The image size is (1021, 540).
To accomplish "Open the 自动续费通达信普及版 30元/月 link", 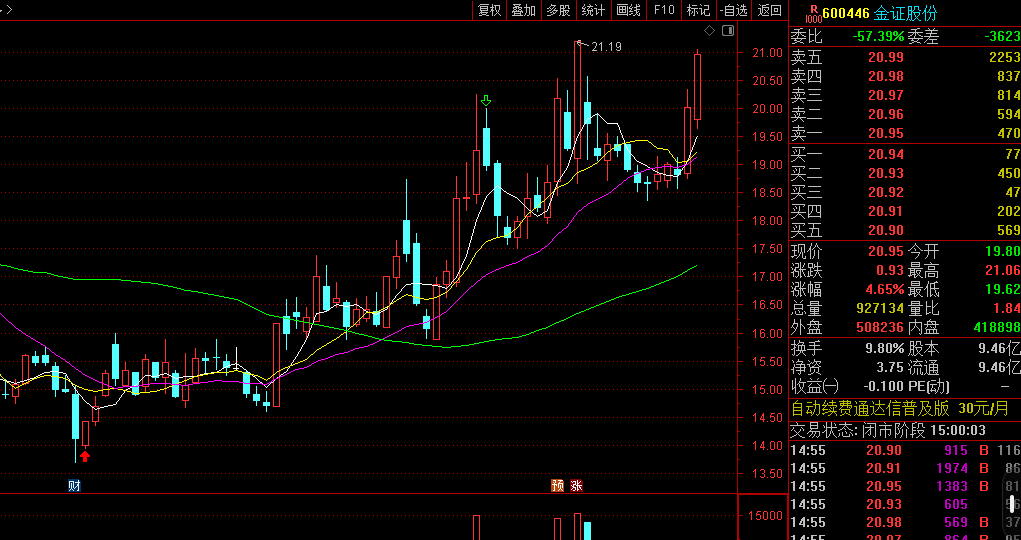I will point(899,409).
